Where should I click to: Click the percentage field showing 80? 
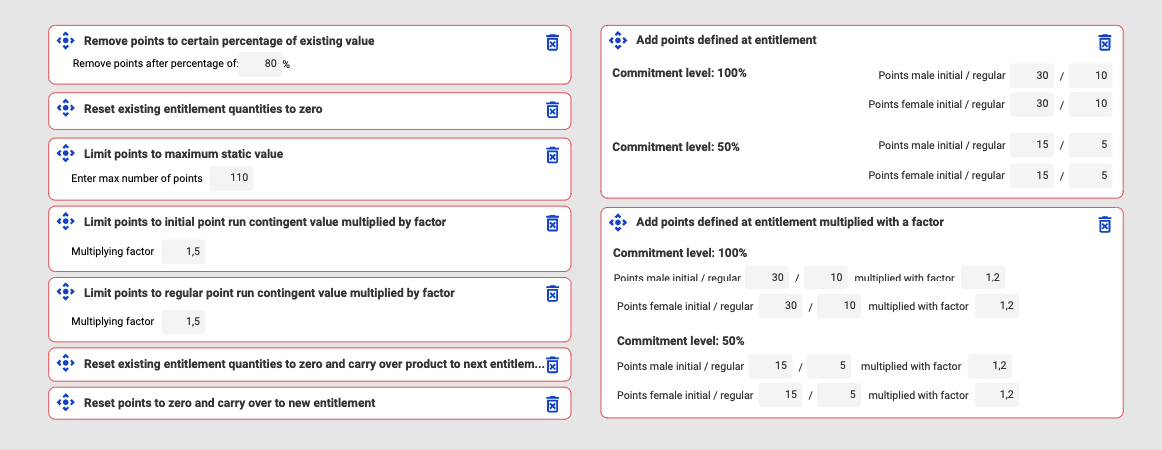click(262, 64)
